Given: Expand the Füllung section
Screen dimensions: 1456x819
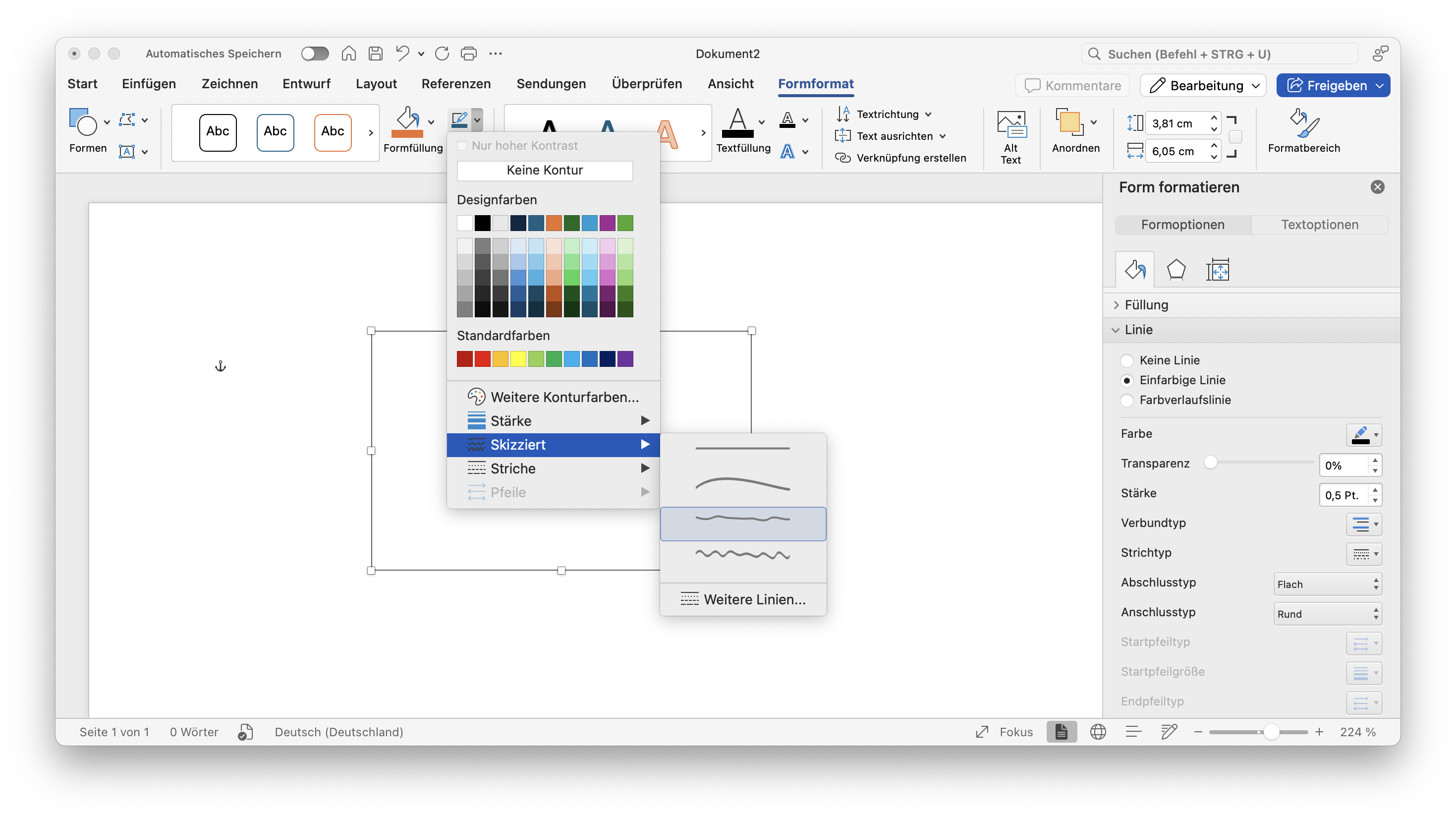Looking at the screenshot, I should pyautogui.click(x=1146, y=305).
